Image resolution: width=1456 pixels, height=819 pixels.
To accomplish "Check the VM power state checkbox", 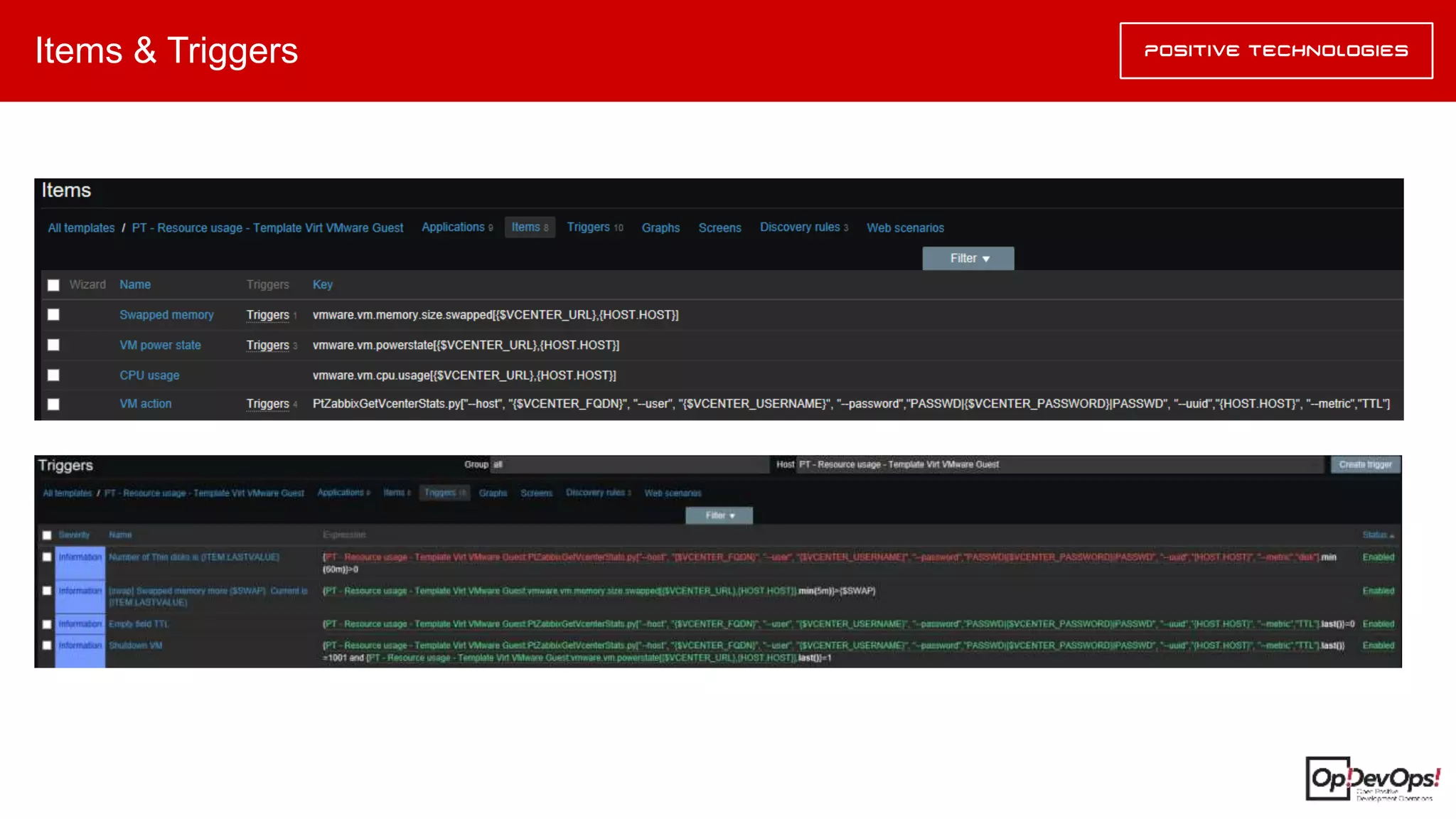I will [53, 345].
